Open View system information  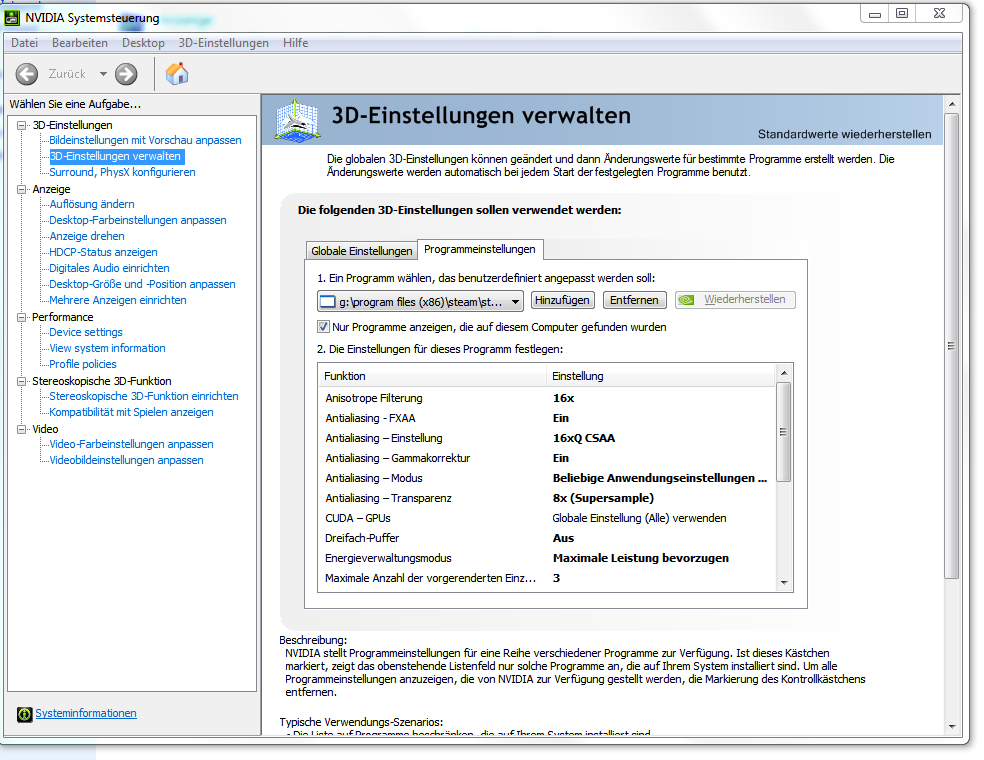tap(107, 348)
